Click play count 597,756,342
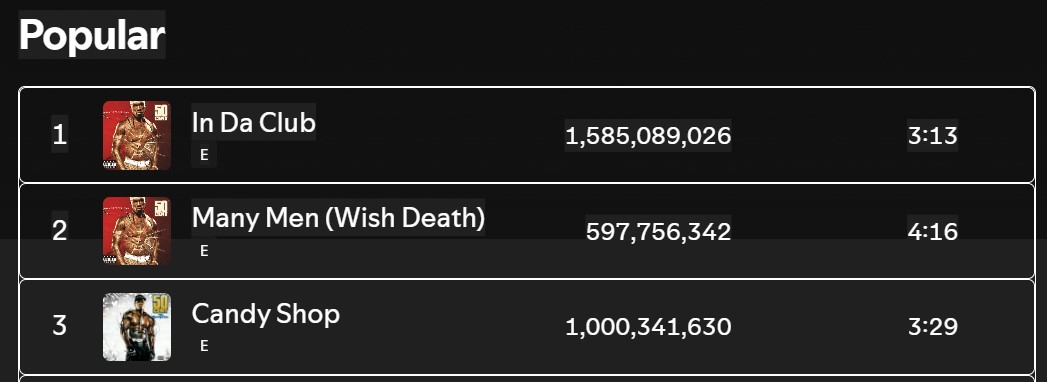 tap(658, 232)
